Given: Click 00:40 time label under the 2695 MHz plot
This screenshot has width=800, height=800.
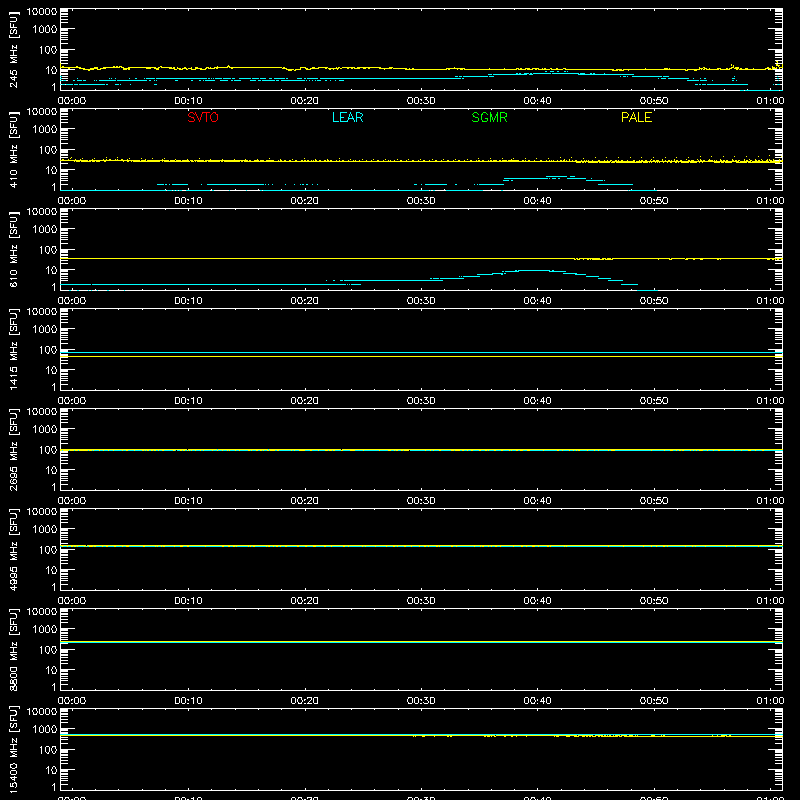Looking at the screenshot, I should point(537,501).
